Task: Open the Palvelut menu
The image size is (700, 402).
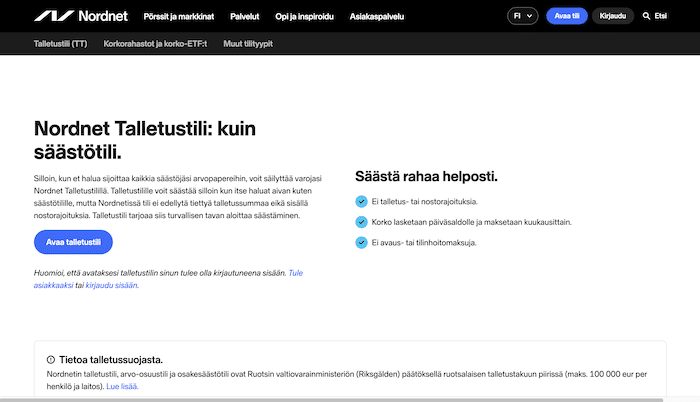Action: point(245,17)
